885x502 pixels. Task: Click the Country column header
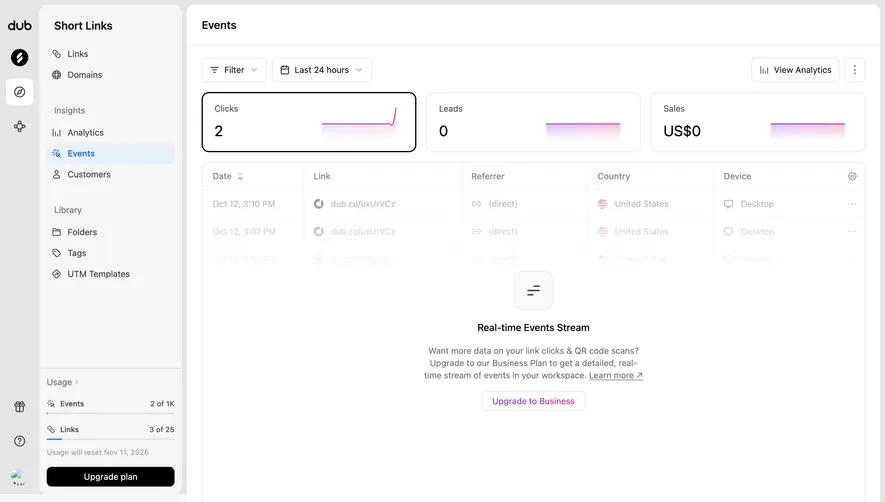[614, 176]
